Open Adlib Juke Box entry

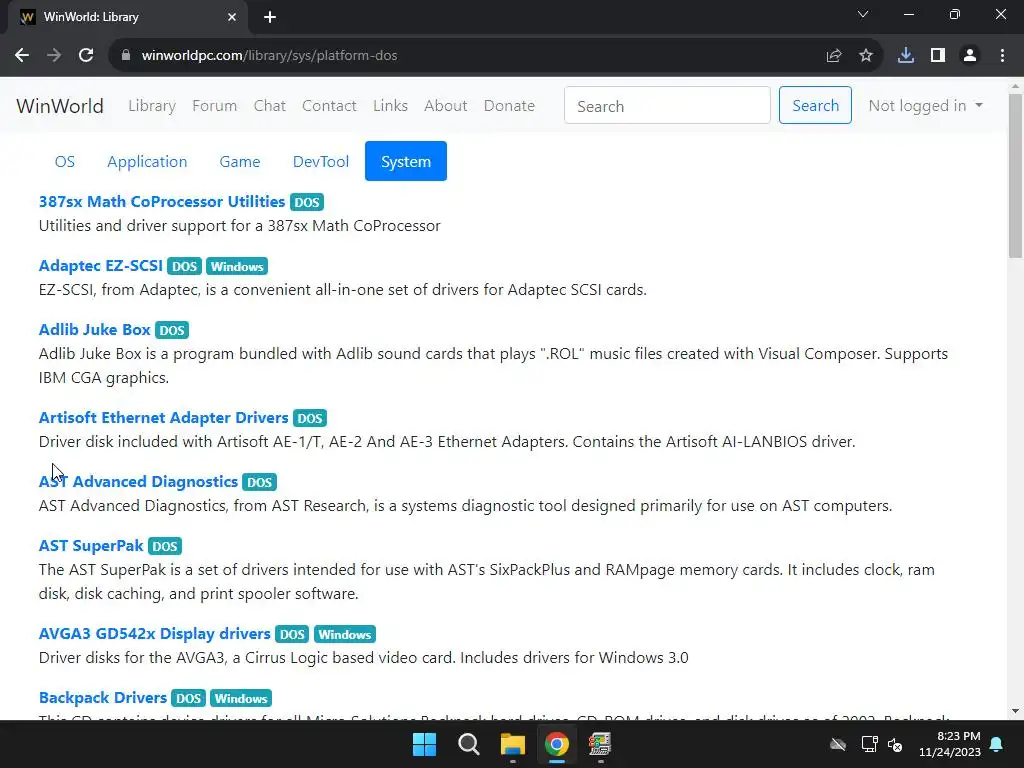pyautogui.click(x=95, y=330)
